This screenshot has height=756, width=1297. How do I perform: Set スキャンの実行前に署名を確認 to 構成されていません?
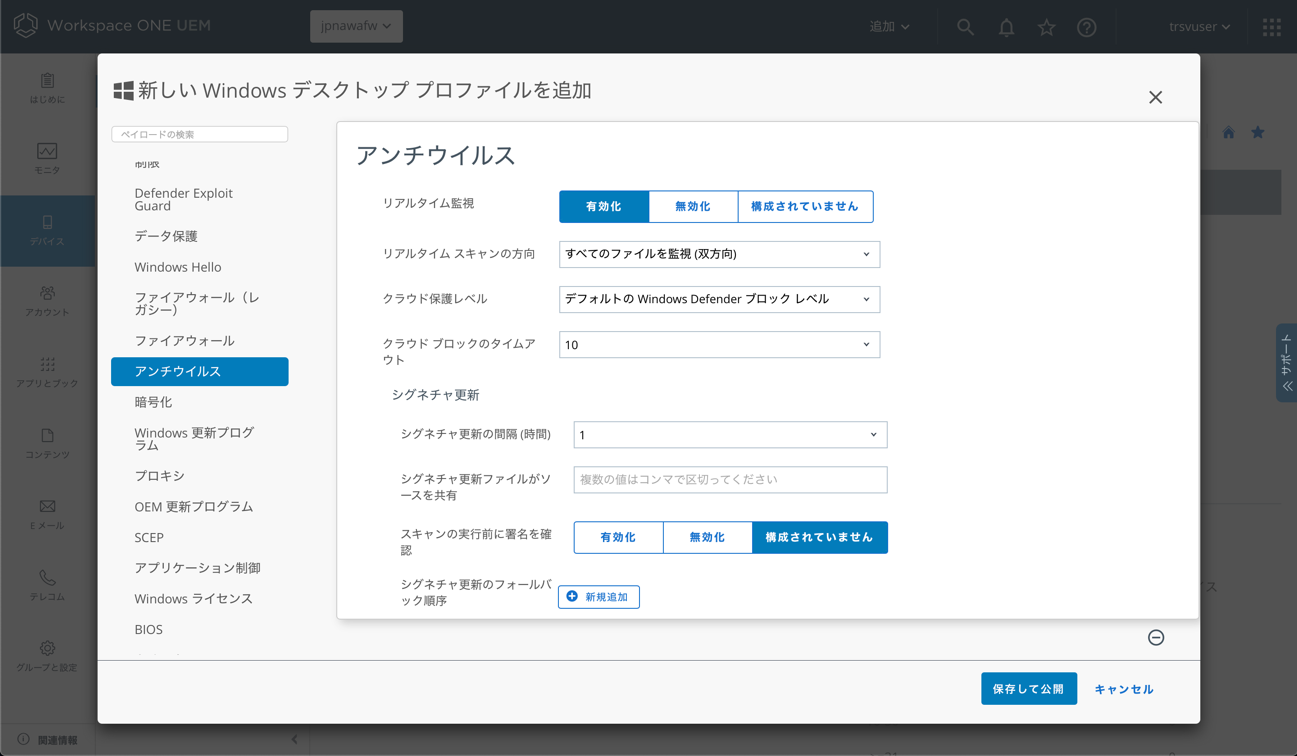[819, 537]
